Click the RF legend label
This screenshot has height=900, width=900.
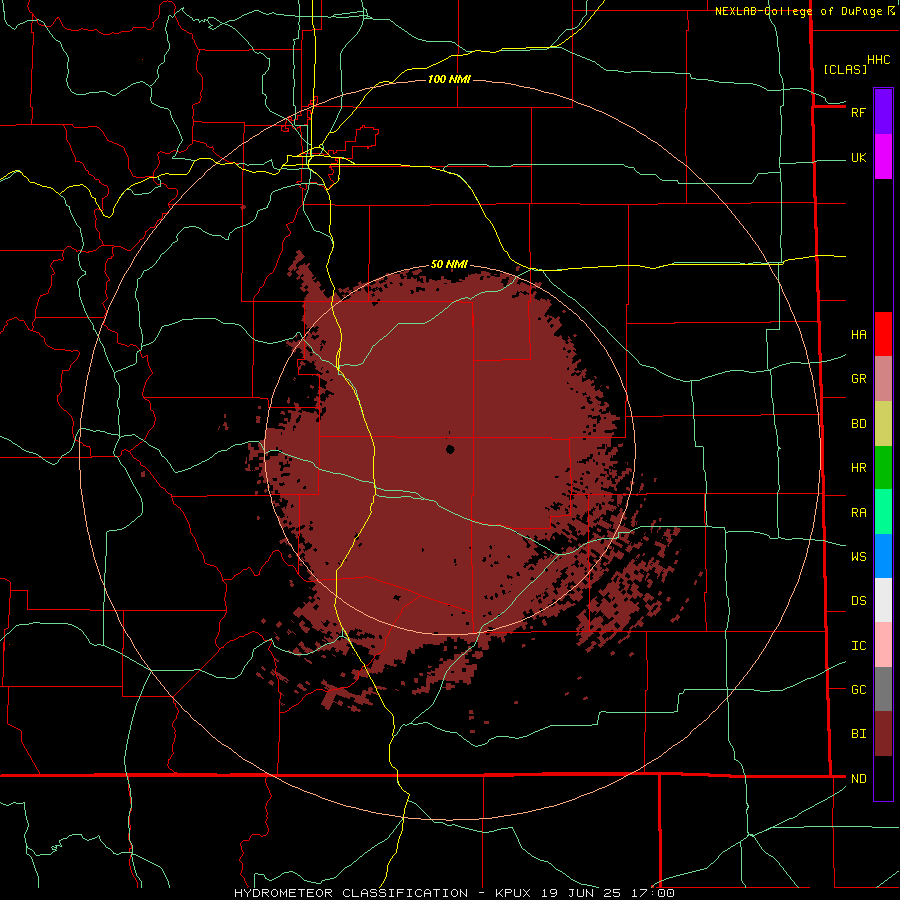click(858, 112)
